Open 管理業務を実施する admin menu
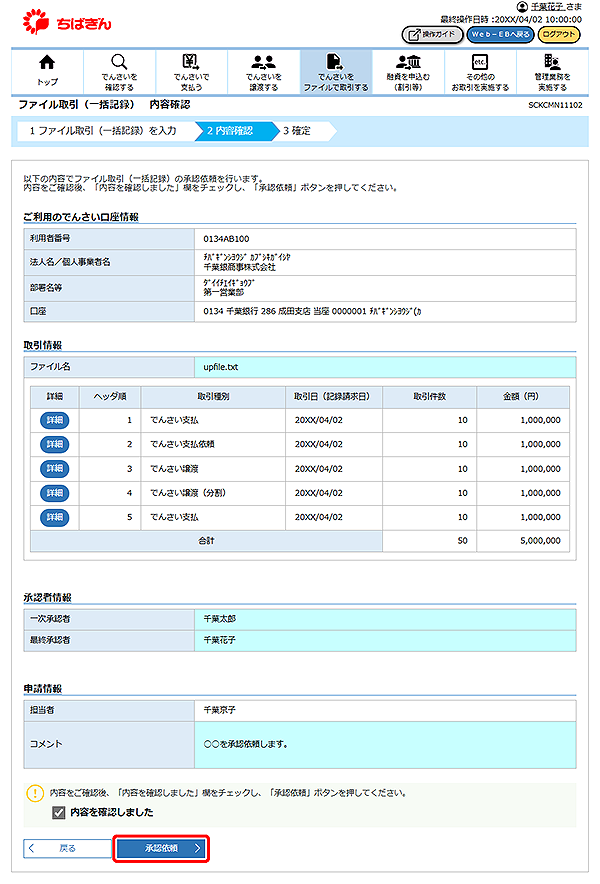This screenshot has width=600, height=884. 552,71
